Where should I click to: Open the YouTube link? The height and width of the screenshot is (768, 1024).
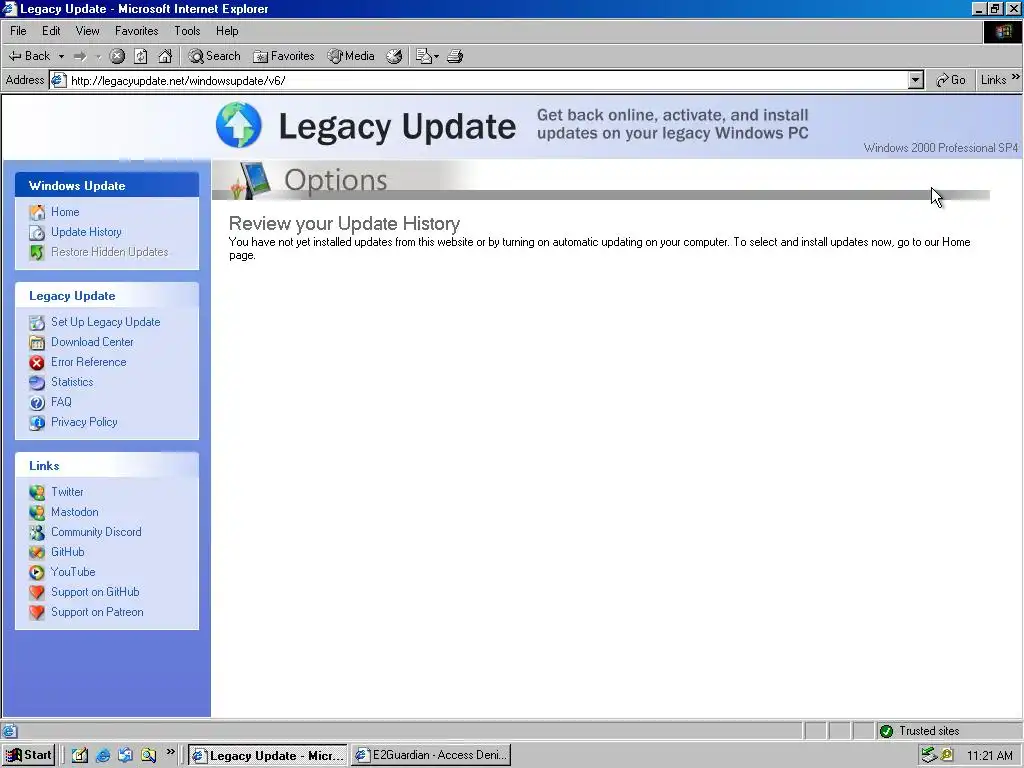coord(73,571)
